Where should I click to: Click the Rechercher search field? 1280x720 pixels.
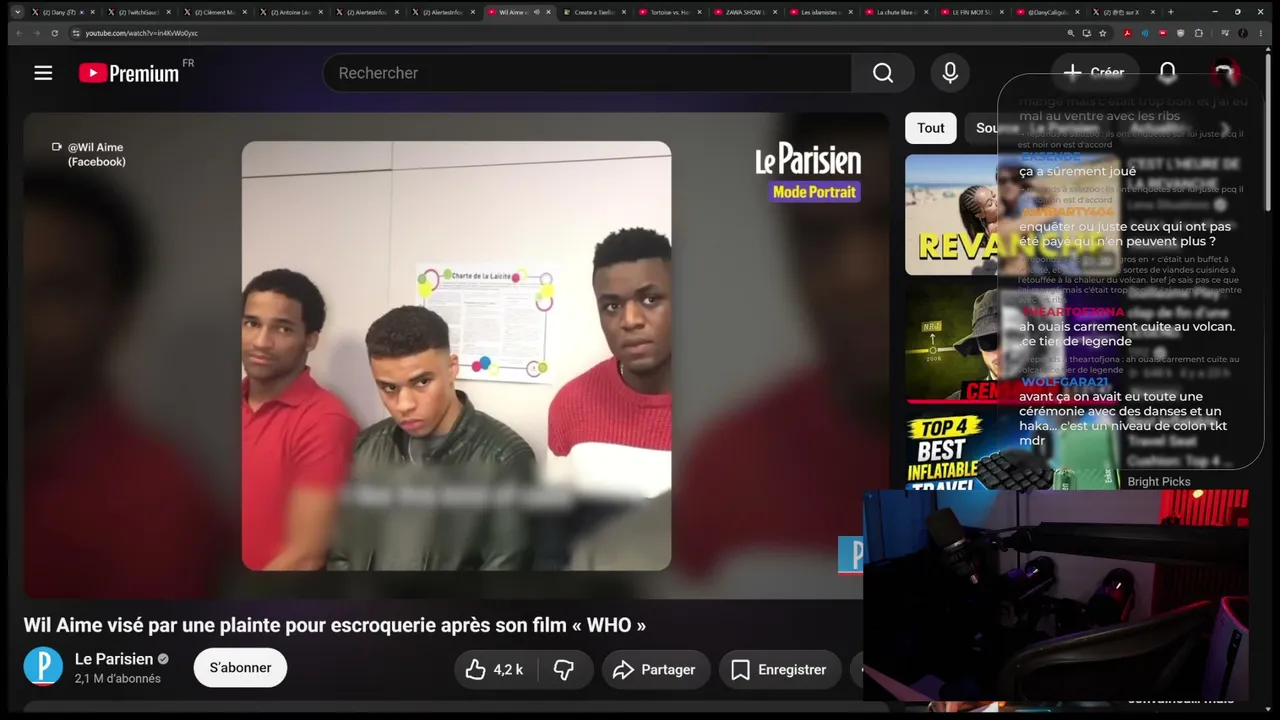click(586, 73)
